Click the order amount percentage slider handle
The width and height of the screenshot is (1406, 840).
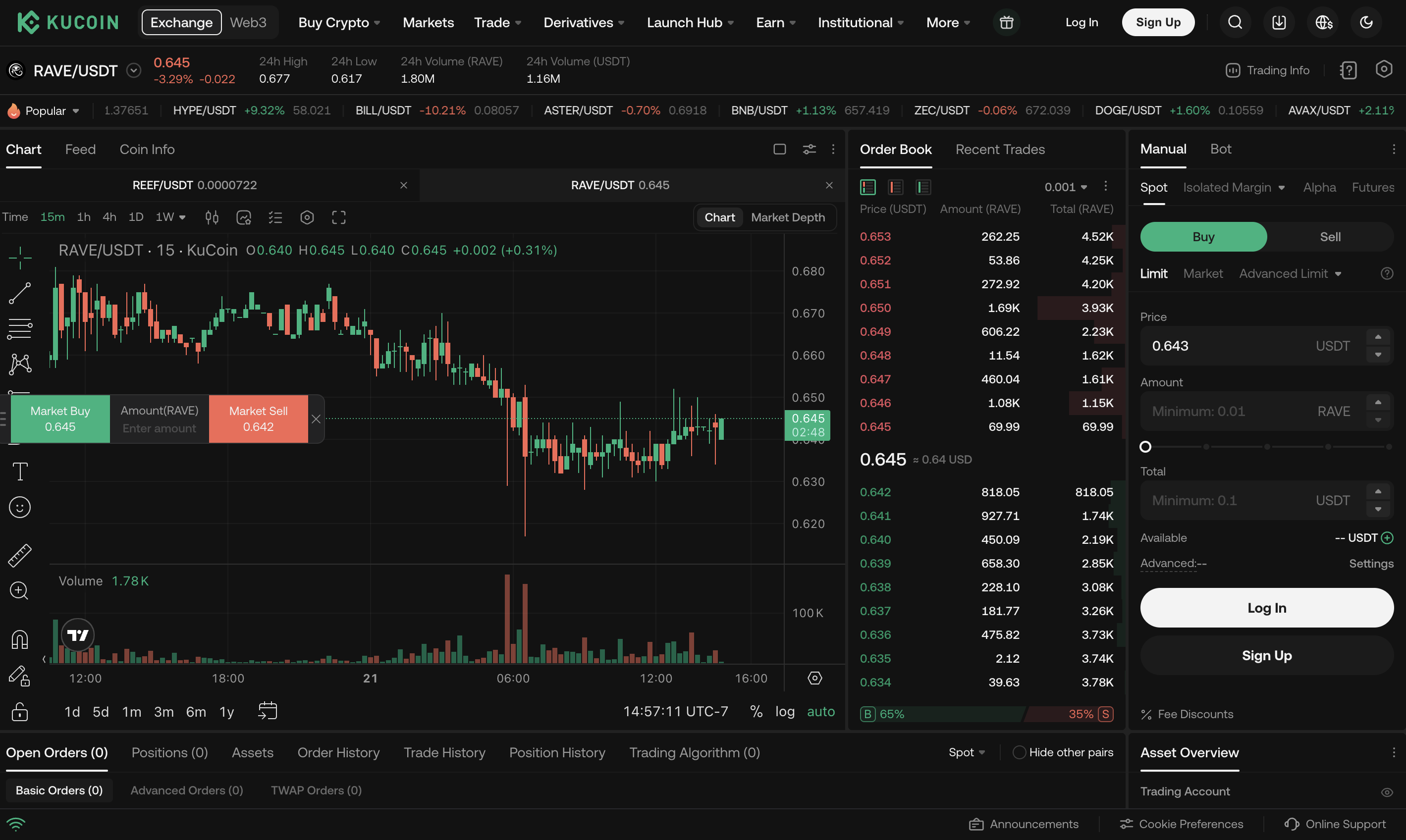[1145, 447]
